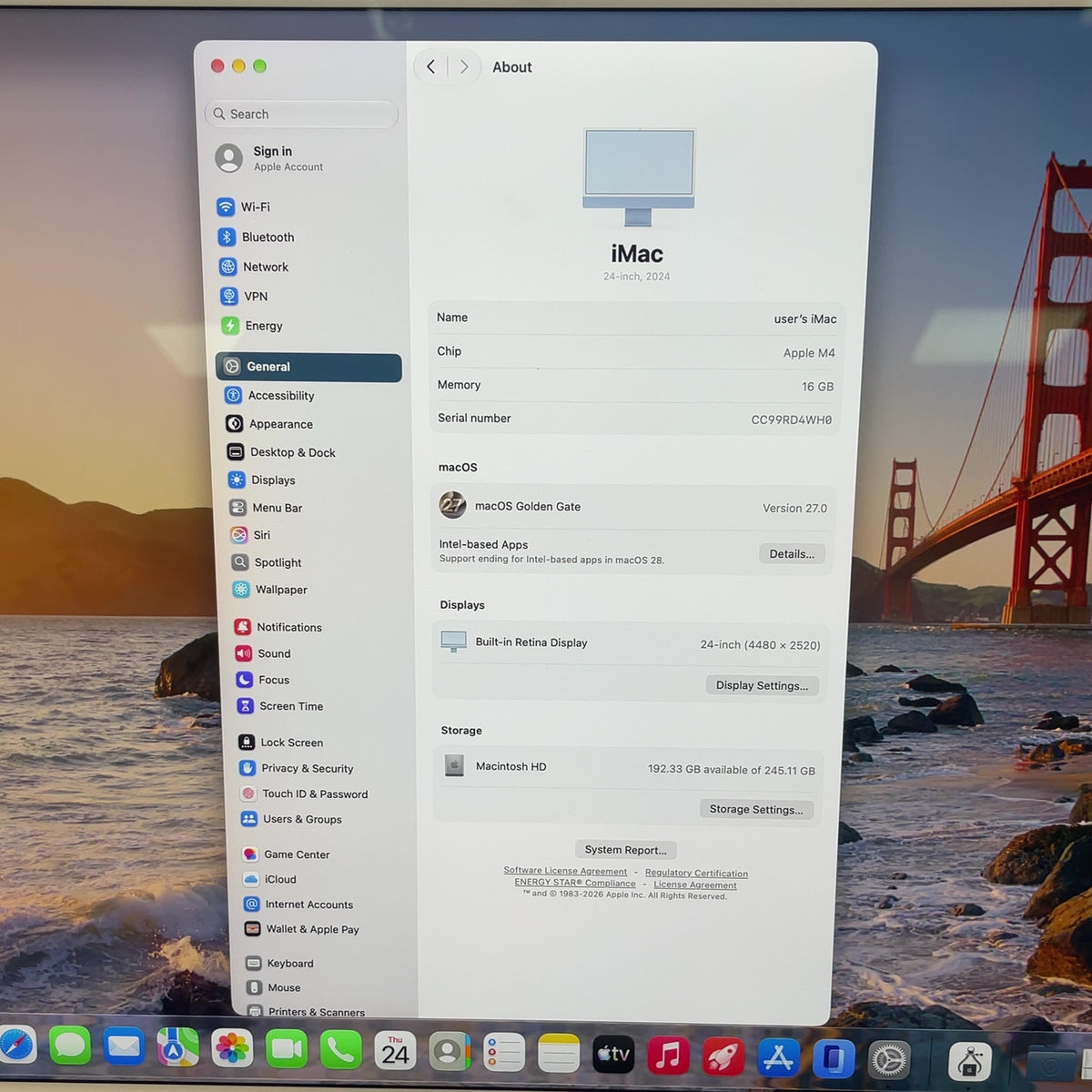Image resolution: width=1092 pixels, height=1092 pixels.
Task: Open Siri settings
Action: [x=250, y=535]
